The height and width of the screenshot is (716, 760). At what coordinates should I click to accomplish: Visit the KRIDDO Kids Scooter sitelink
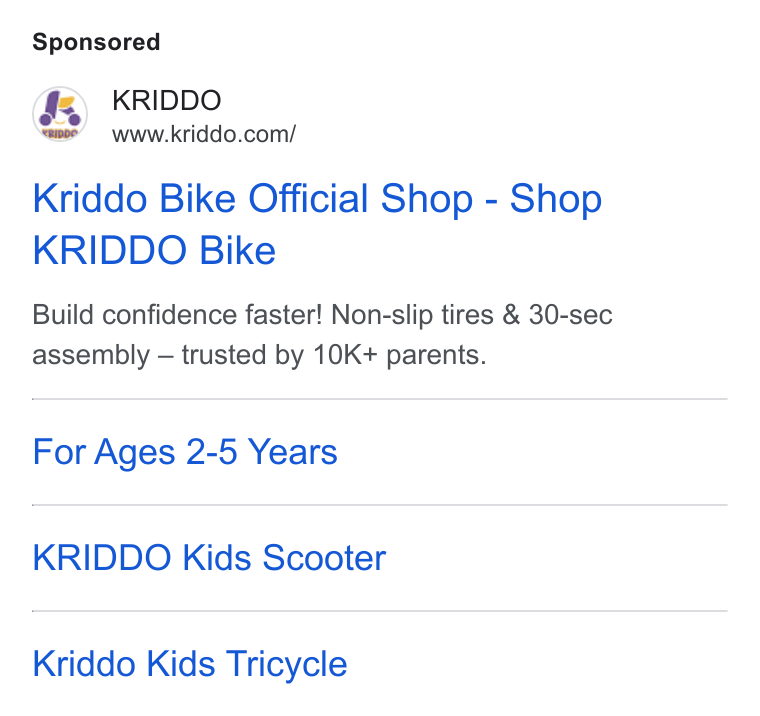209,558
